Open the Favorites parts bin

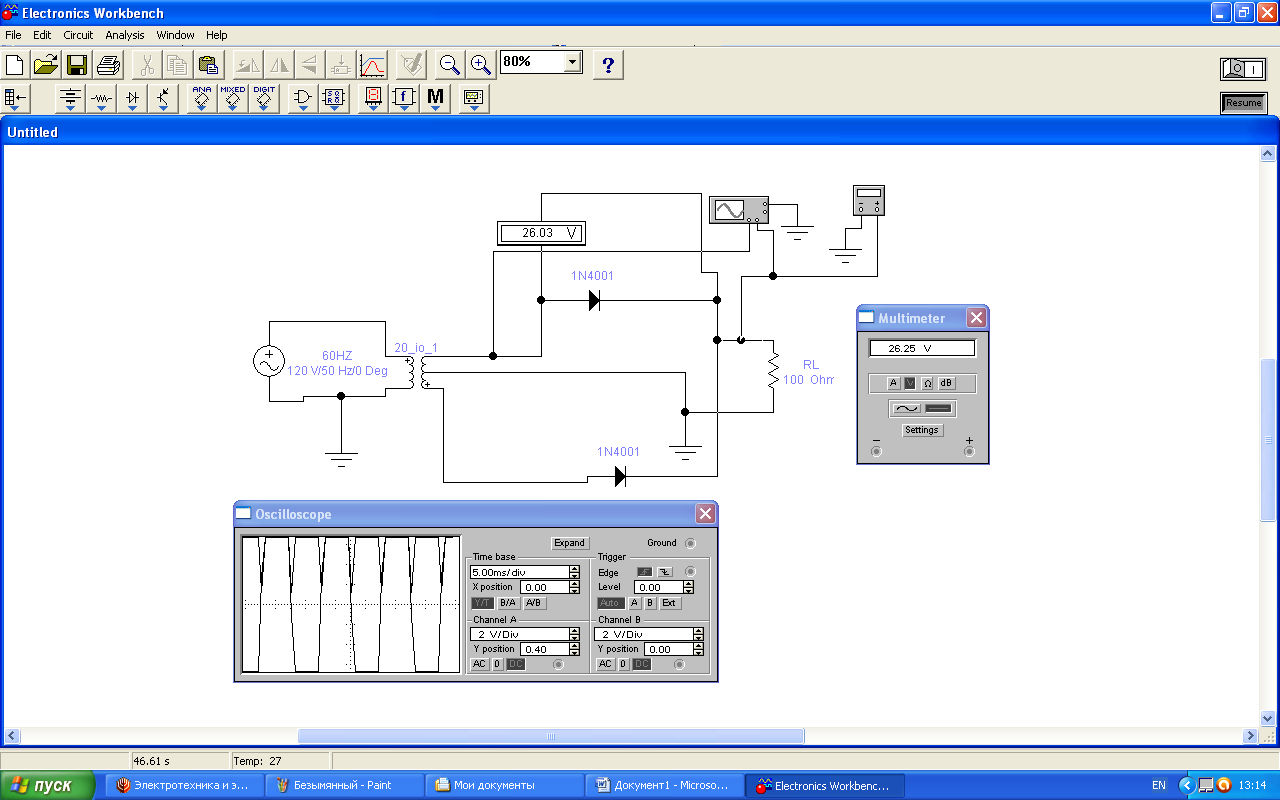tap(16, 98)
